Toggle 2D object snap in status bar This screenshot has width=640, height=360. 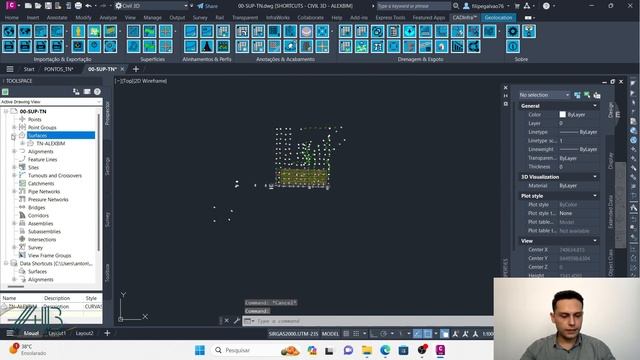tap(427, 334)
